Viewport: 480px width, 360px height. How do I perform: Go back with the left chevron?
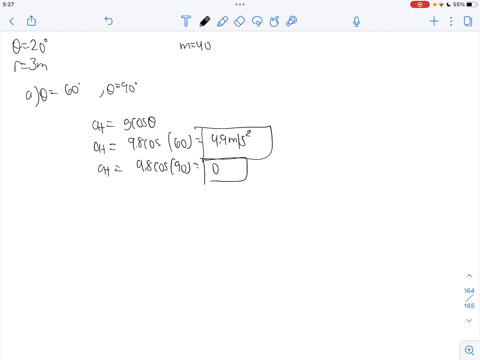(x=12, y=21)
